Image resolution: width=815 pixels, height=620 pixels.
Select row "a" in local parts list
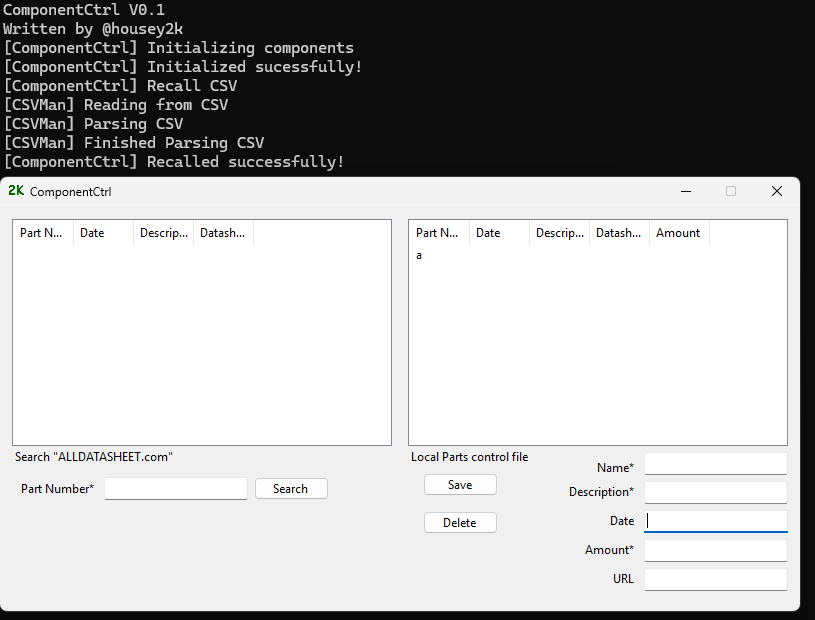click(x=419, y=256)
